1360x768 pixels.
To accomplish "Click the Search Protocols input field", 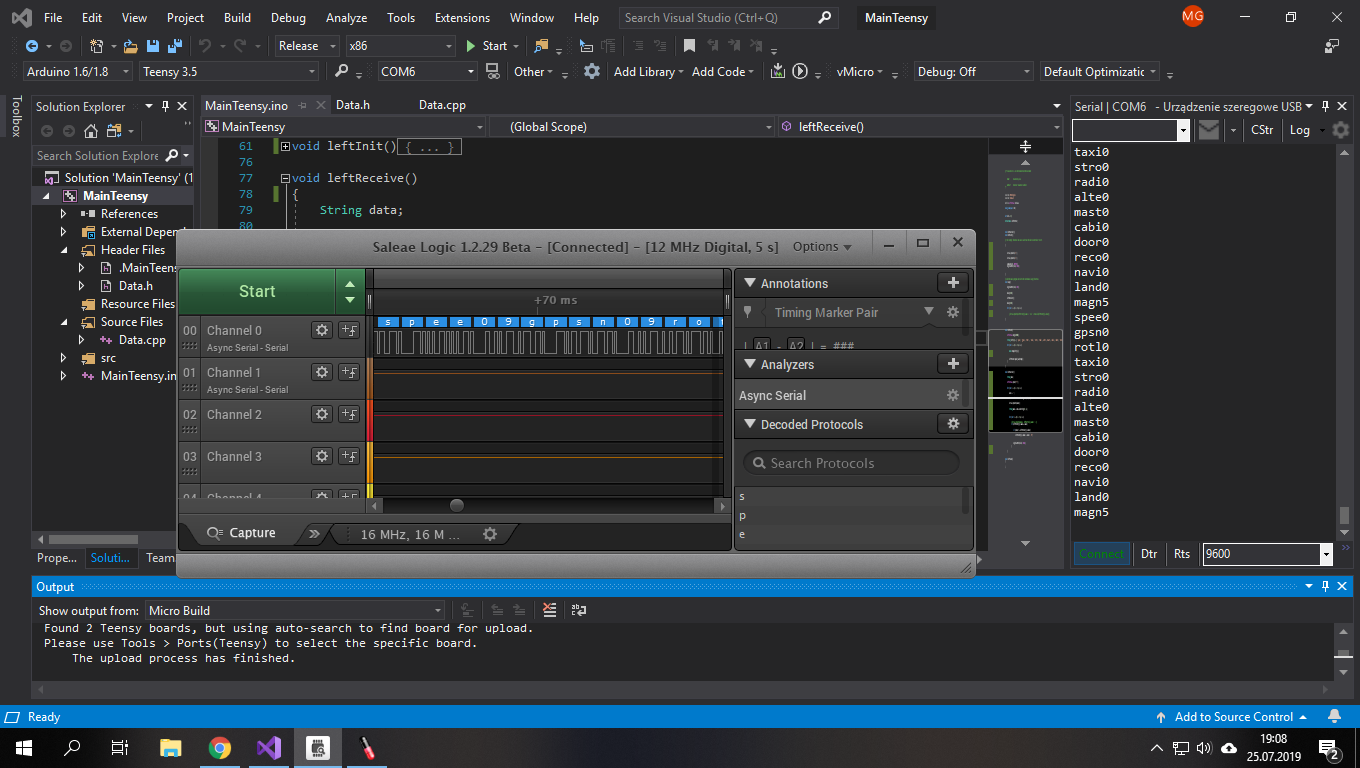I will (x=850, y=463).
